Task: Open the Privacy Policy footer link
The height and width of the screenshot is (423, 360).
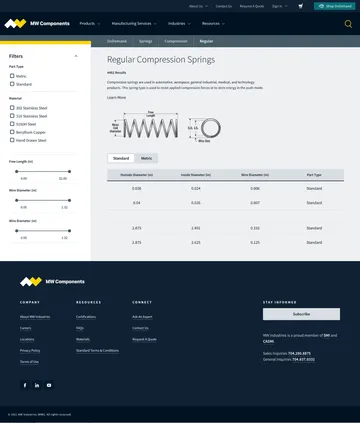Action: tap(30, 351)
